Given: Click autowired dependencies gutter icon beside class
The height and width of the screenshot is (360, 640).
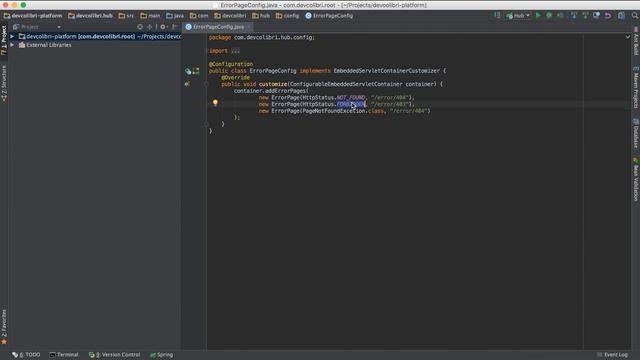Looking at the screenshot, I should 196,71.
